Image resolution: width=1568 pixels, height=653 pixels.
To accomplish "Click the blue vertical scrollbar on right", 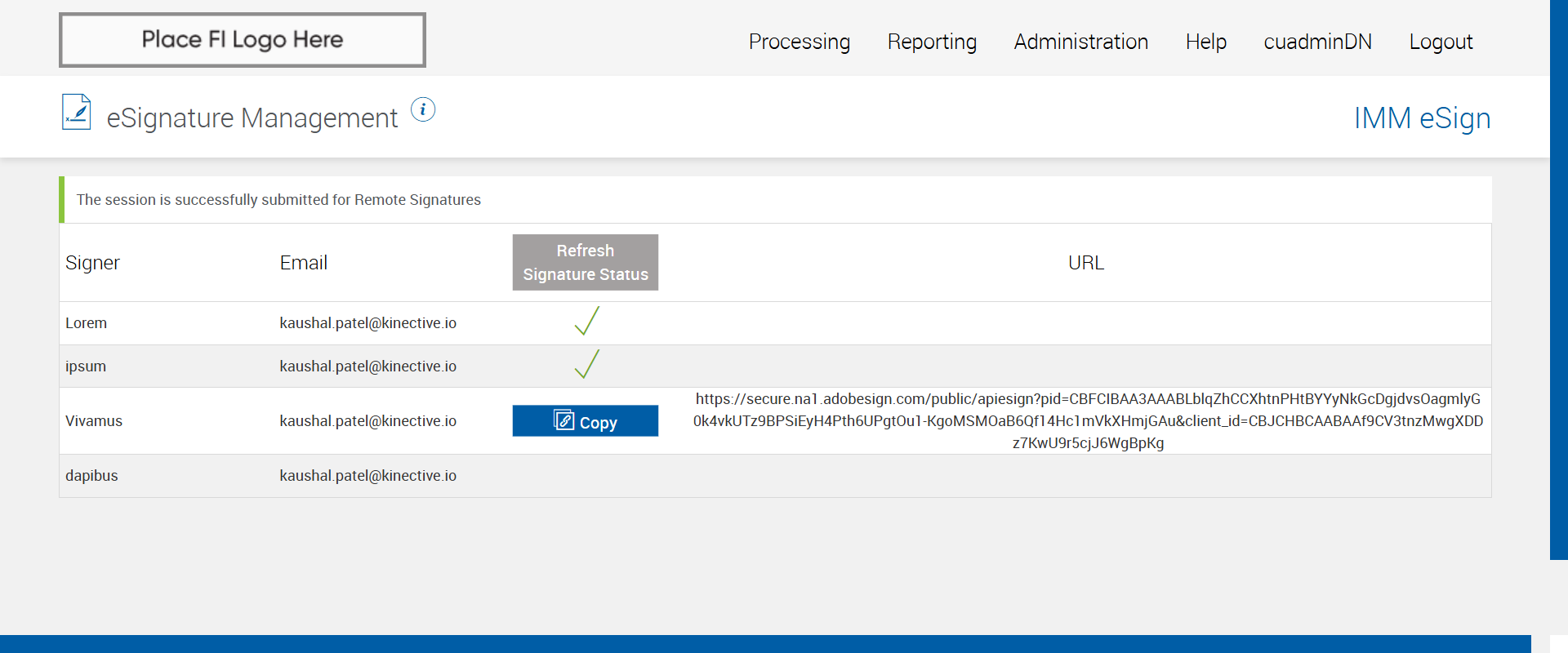I will pos(1558,278).
